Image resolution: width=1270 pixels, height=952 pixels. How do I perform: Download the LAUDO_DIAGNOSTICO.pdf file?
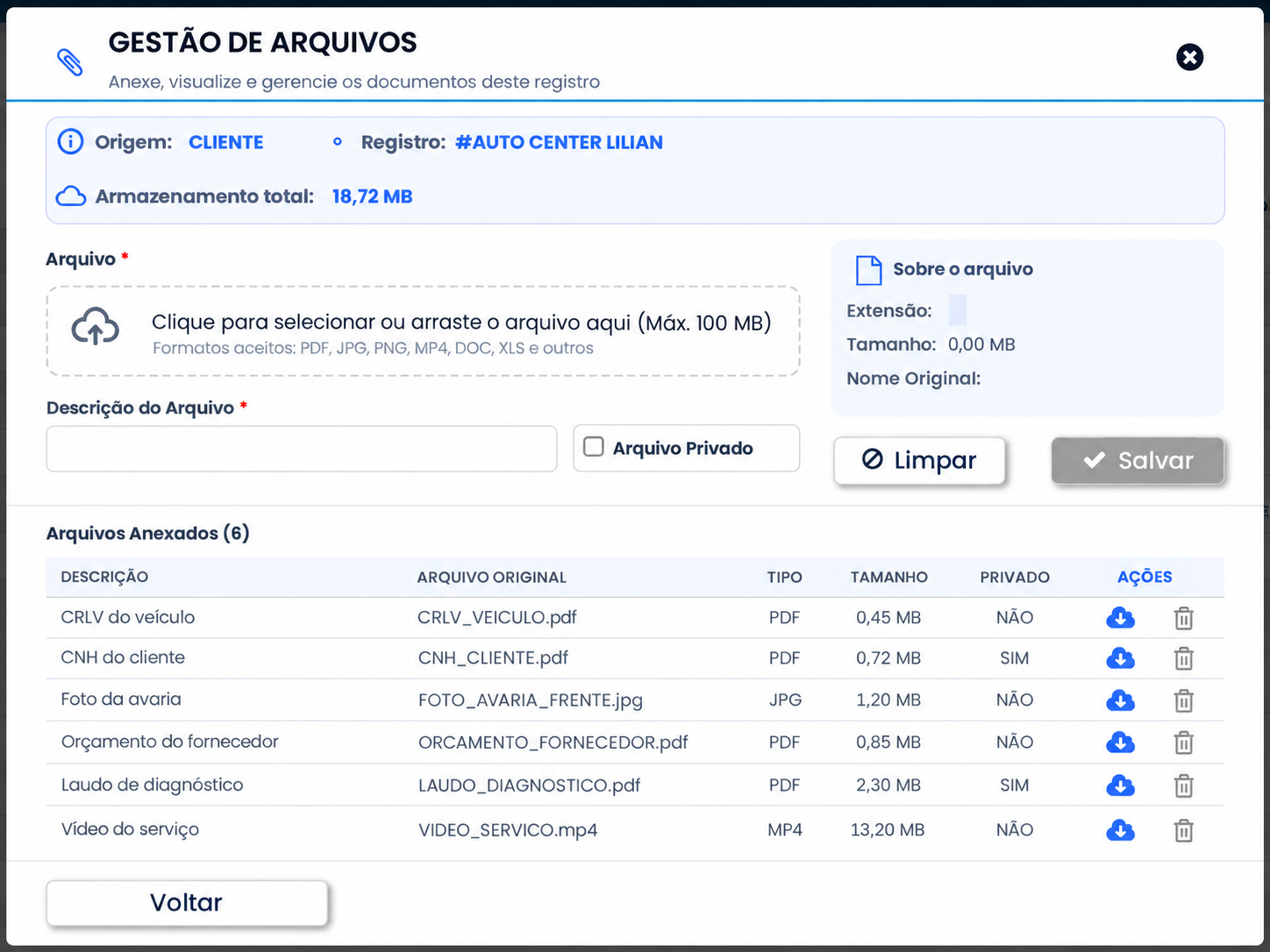[1120, 785]
